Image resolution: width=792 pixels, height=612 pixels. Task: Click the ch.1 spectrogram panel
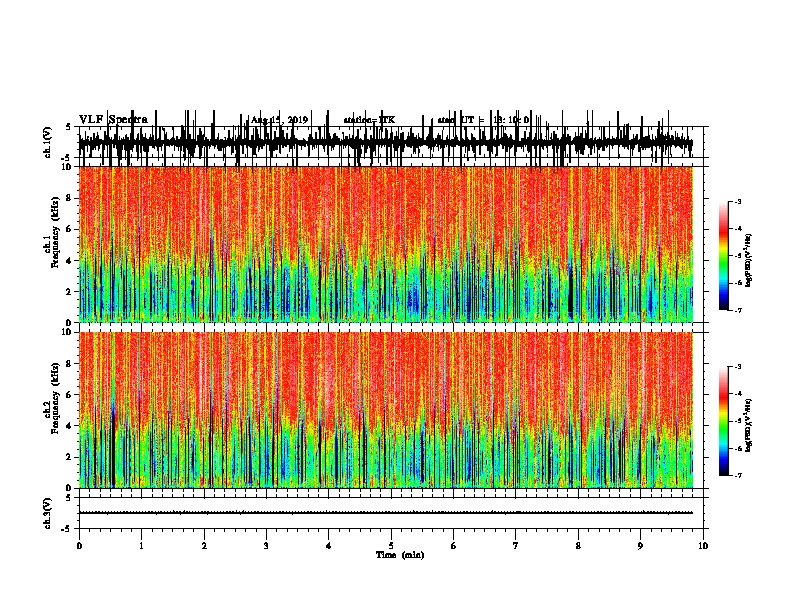(x=386, y=244)
